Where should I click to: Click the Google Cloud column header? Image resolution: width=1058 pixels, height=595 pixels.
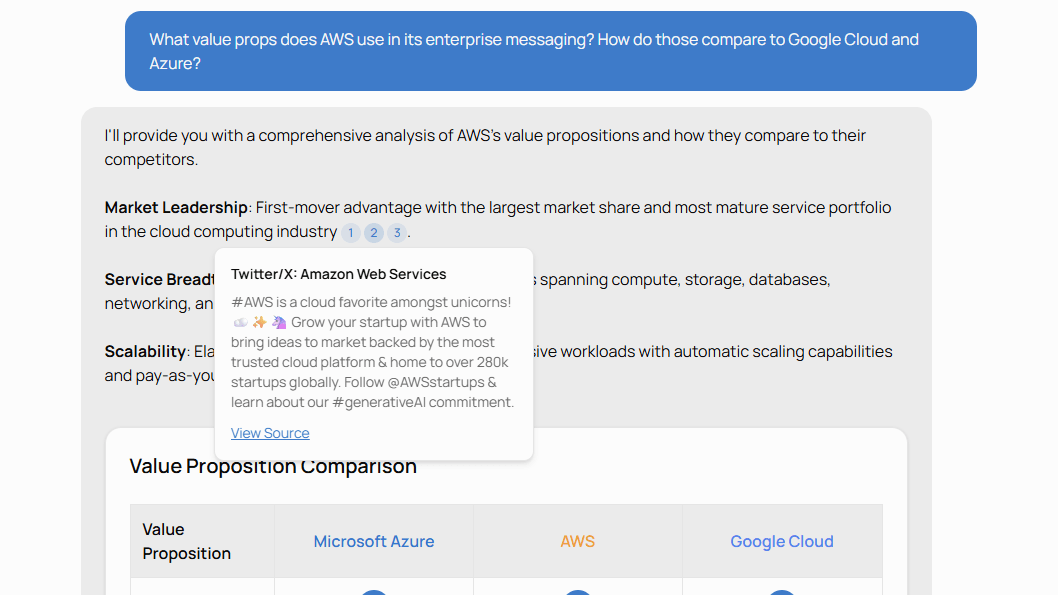click(782, 541)
